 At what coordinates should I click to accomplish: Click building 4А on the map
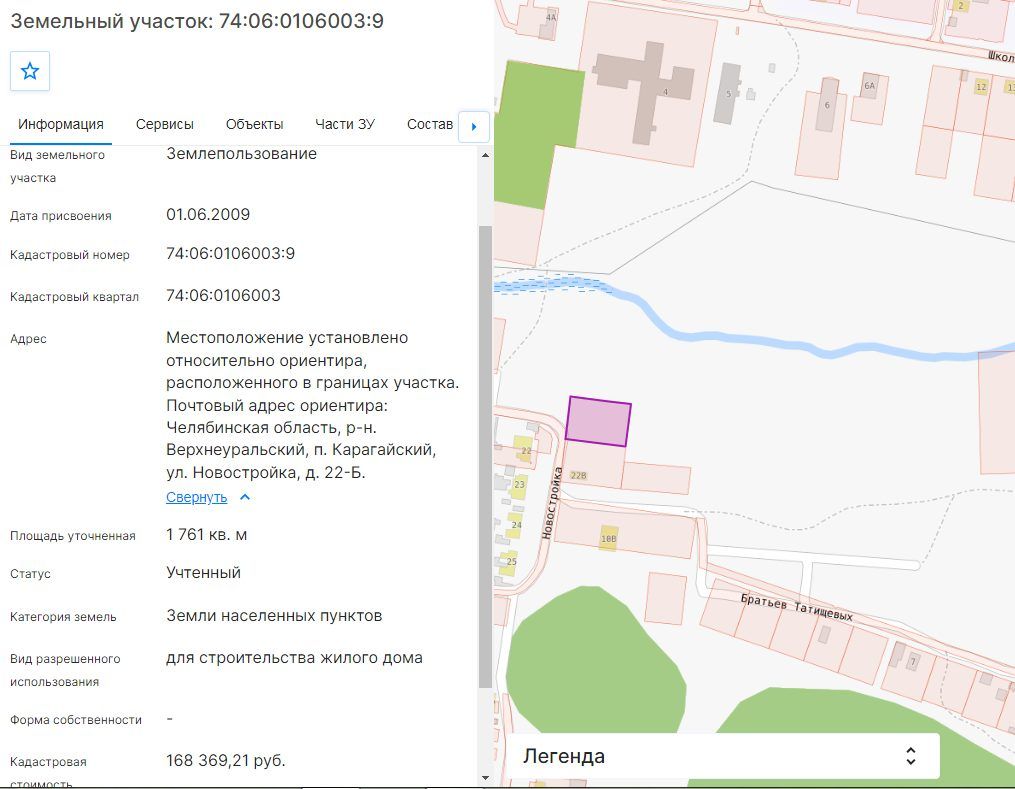pyautogui.click(x=550, y=22)
